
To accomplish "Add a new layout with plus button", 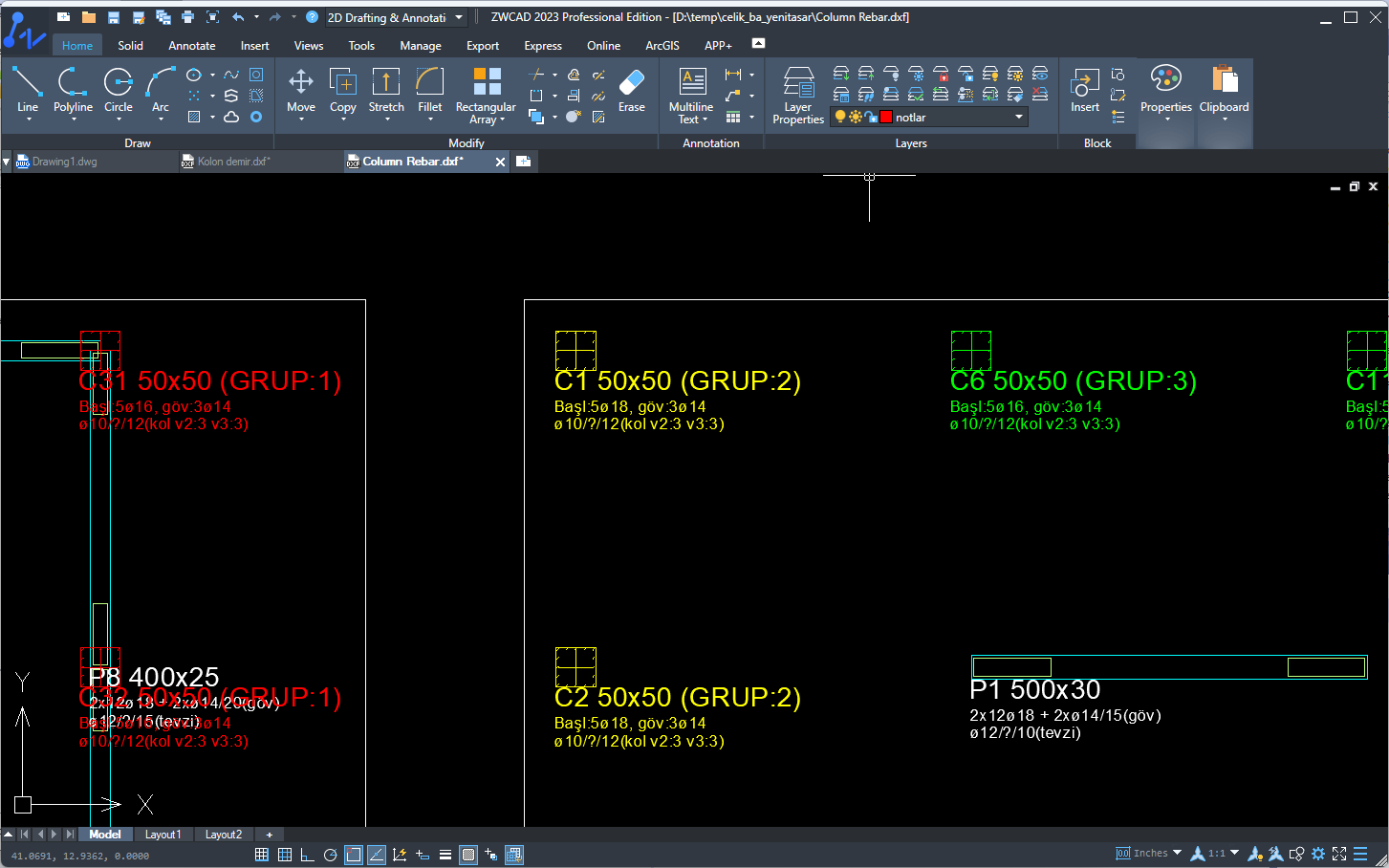I will [x=269, y=835].
